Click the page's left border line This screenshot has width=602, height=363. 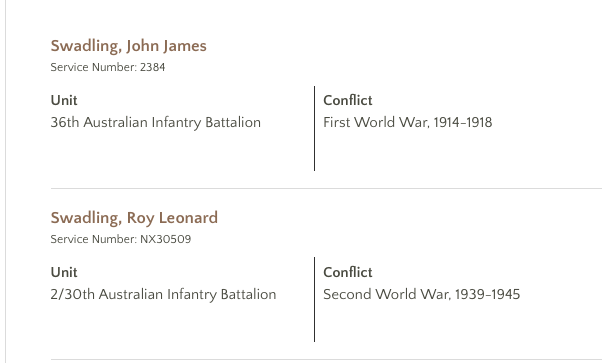pos(5,181)
